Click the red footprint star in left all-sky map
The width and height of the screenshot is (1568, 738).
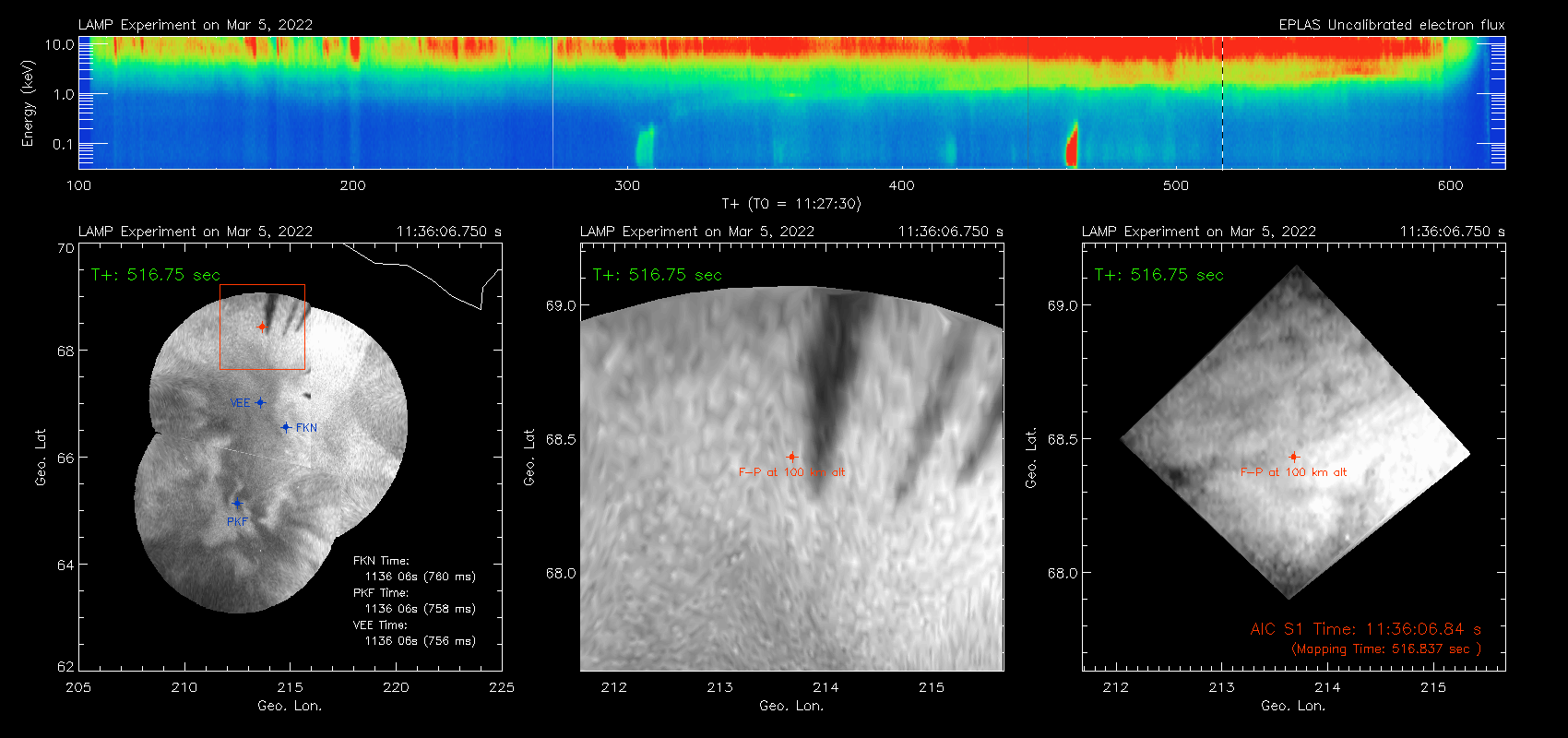(x=263, y=327)
